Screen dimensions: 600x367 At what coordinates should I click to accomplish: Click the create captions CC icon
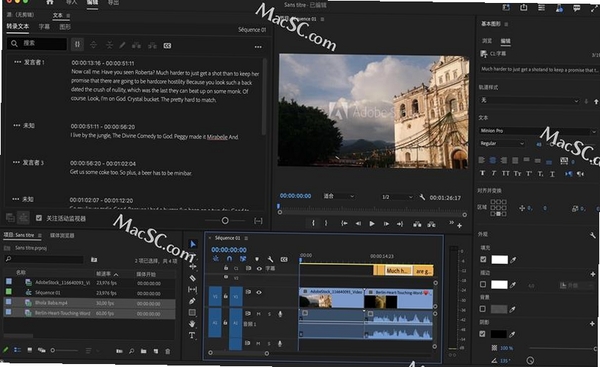click(167, 46)
